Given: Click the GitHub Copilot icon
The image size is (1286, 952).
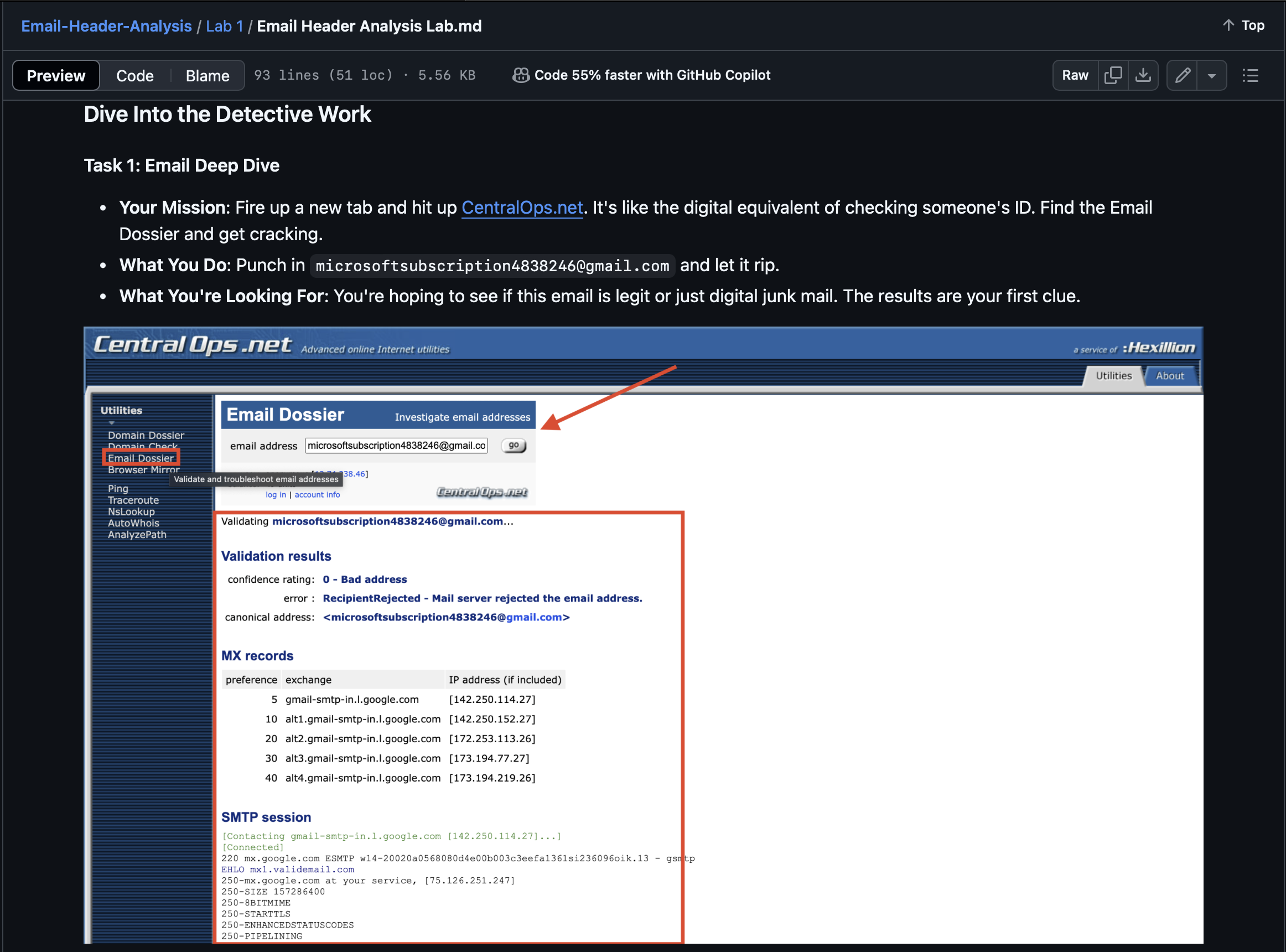Looking at the screenshot, I should (520, 75).
